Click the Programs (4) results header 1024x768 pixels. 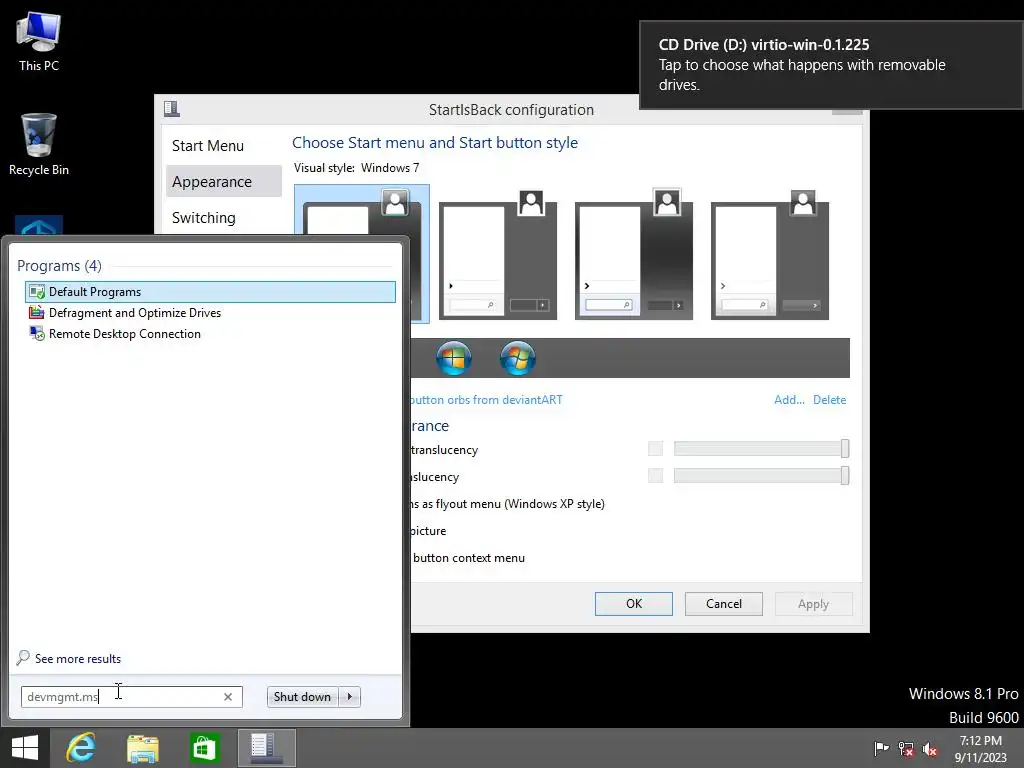[59, 266]
